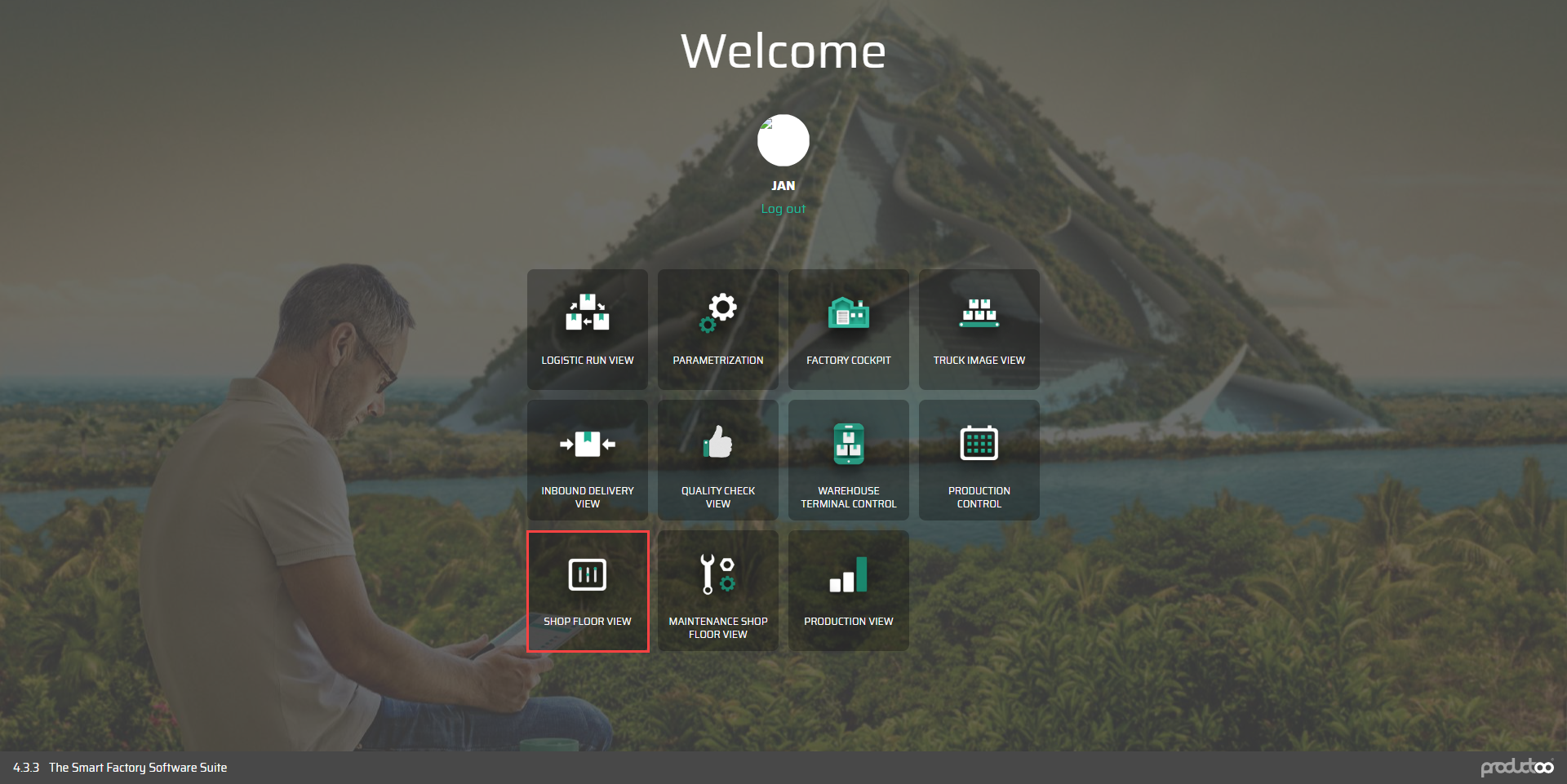The height and width of the screenshot is (784, 1567).
Task: Click the Logistic Run View boxes icon
Action: click(x=587, y=312)
